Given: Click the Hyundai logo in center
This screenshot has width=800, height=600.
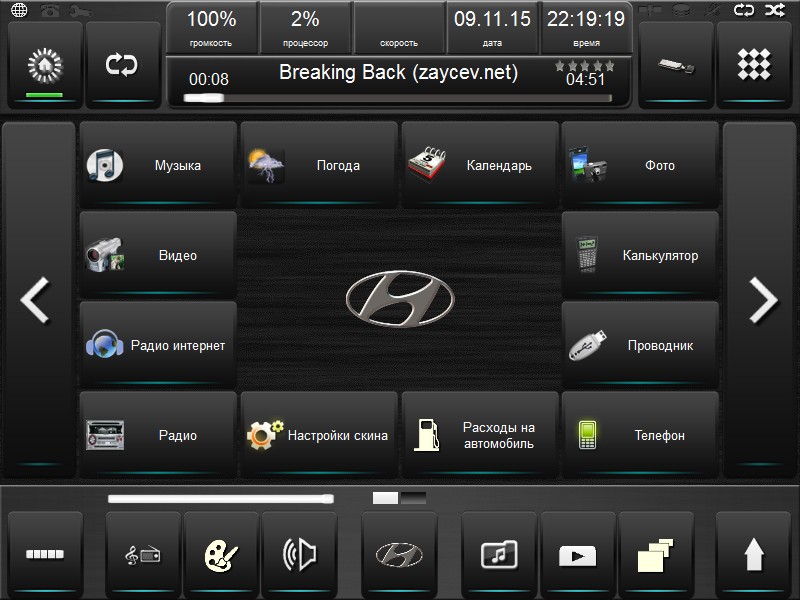Looking at the screenshot, I should click(x=399, y=299).
